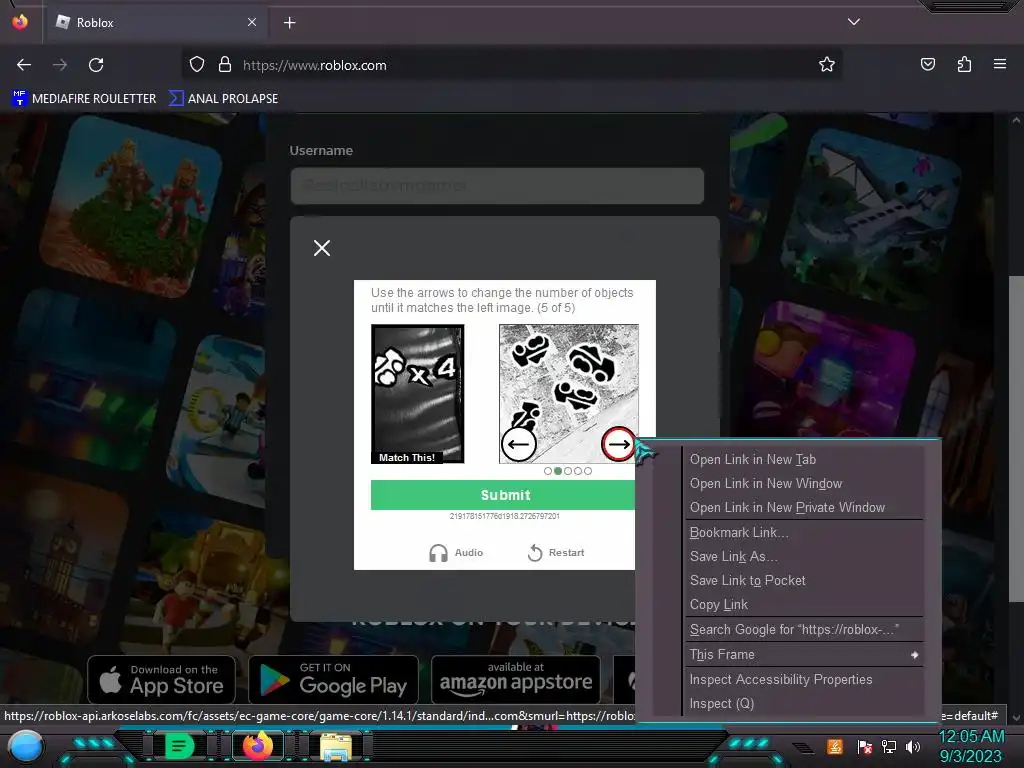Choose Open Link in New Window
1024x768 pixels.
[804, 484]
